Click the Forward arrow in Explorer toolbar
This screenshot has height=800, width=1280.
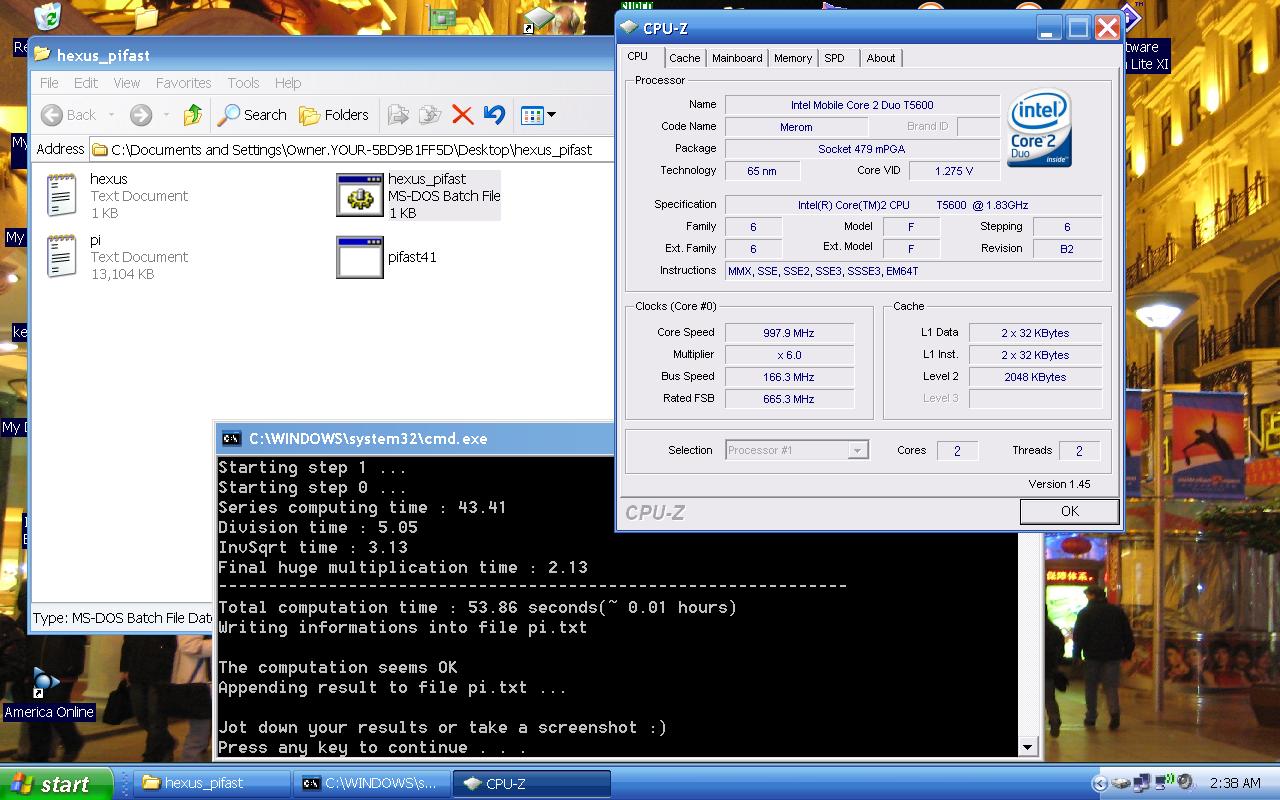point(141,115)
